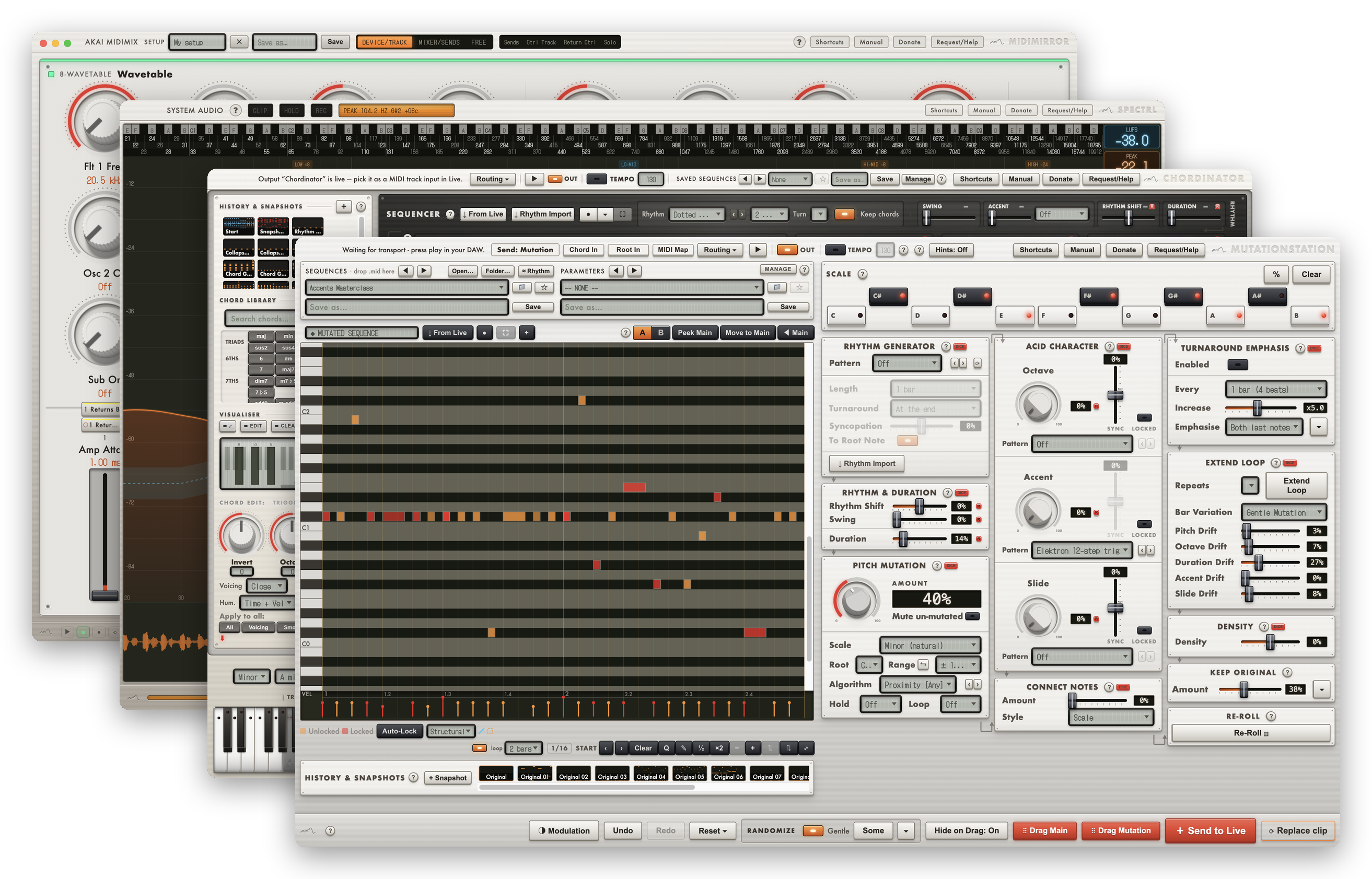1372x879 pixels.
Task: Click the Scale section help icon
Action: pyautogui.click(x=862, y=275)
